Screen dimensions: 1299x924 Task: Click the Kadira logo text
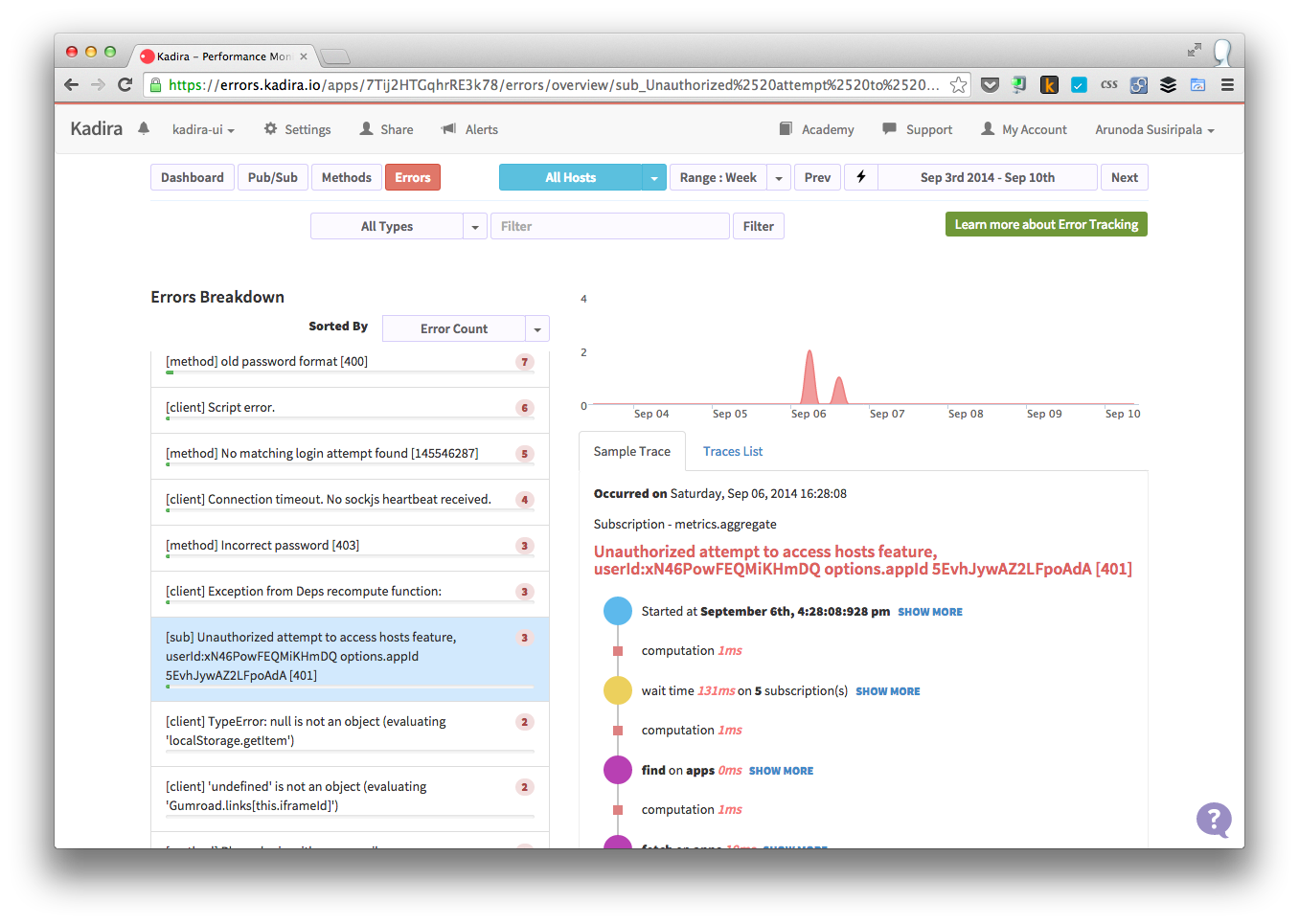point(97,128)
